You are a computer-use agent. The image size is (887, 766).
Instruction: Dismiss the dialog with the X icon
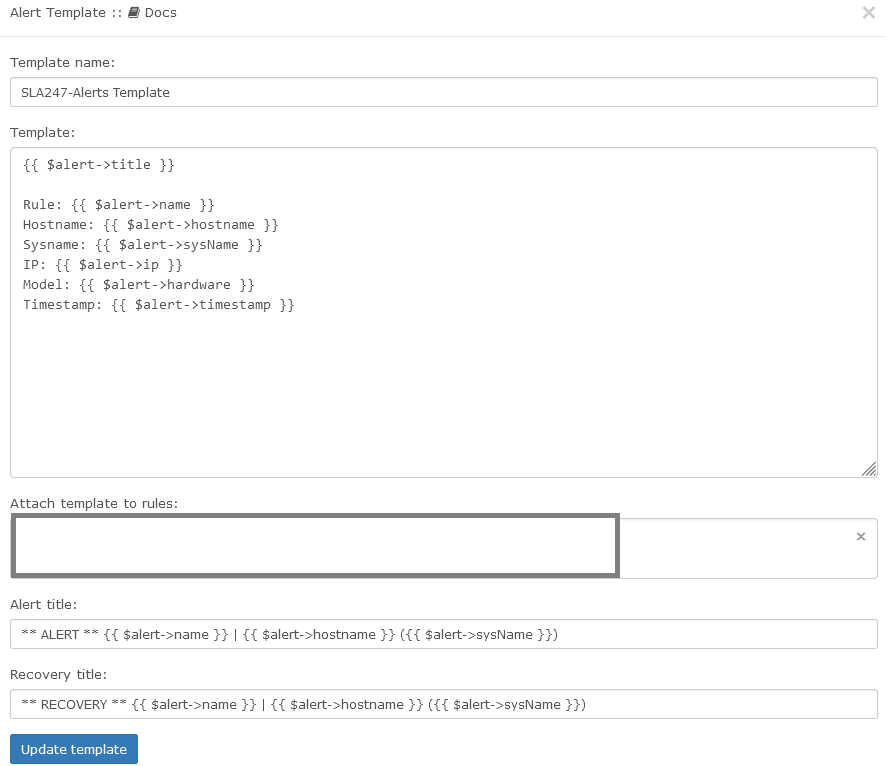coord(869,12)
